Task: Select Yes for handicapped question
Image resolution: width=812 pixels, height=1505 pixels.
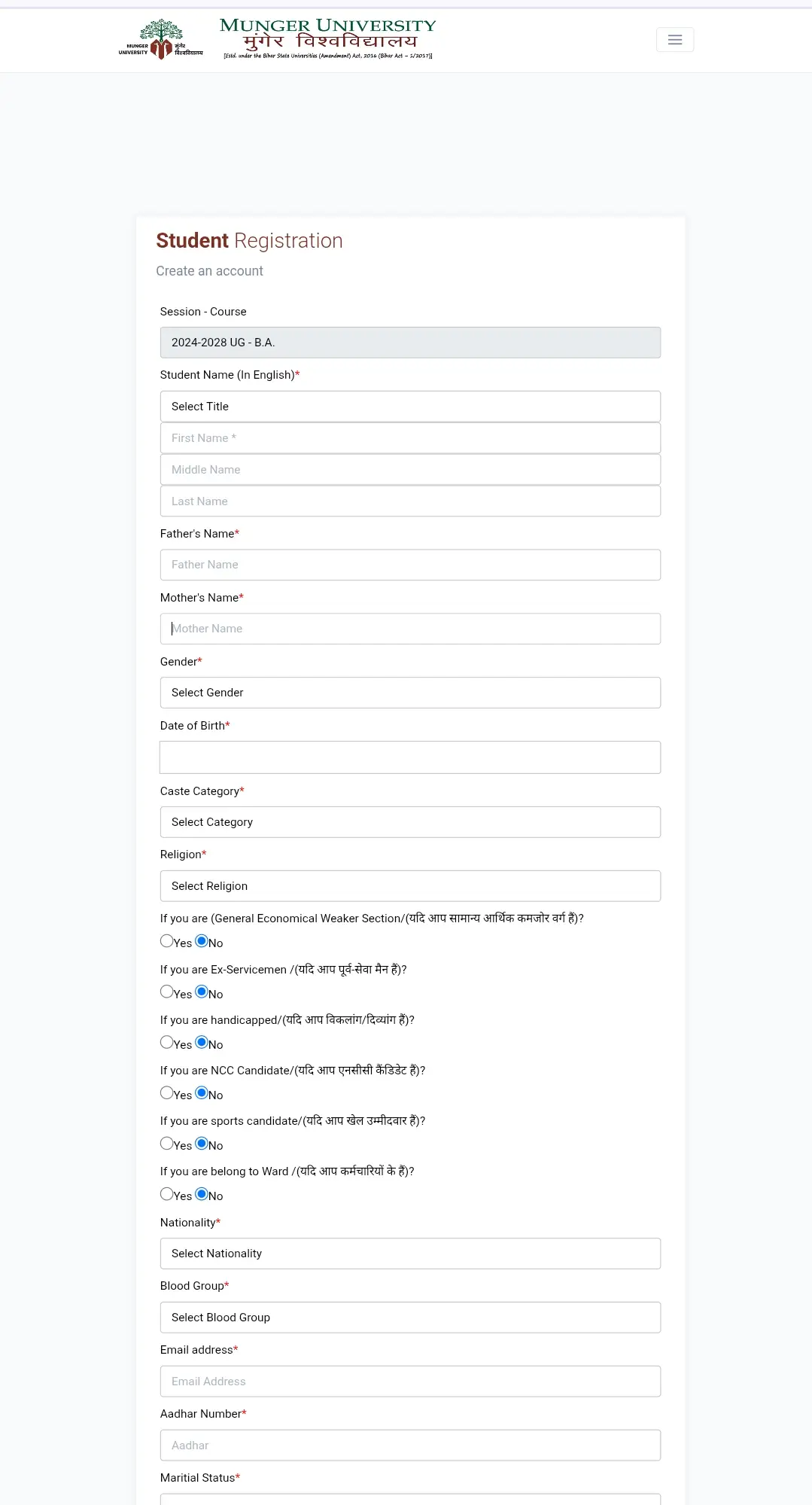Action: point(167,1042)
